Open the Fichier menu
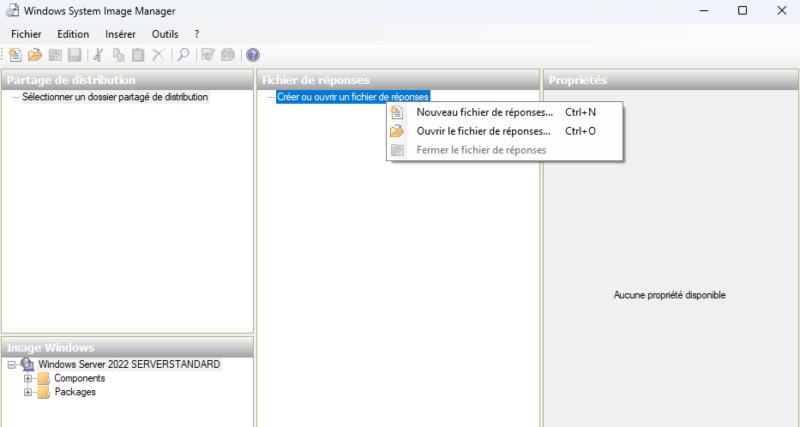Image resolution: width=800 pixels, height=427 pixels. coord(26,34)
